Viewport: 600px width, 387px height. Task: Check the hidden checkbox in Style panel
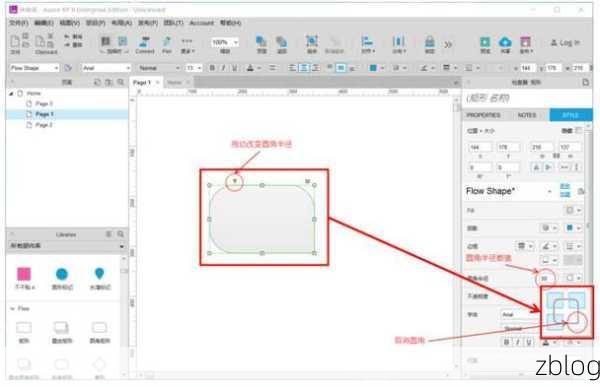coord(579,131)
